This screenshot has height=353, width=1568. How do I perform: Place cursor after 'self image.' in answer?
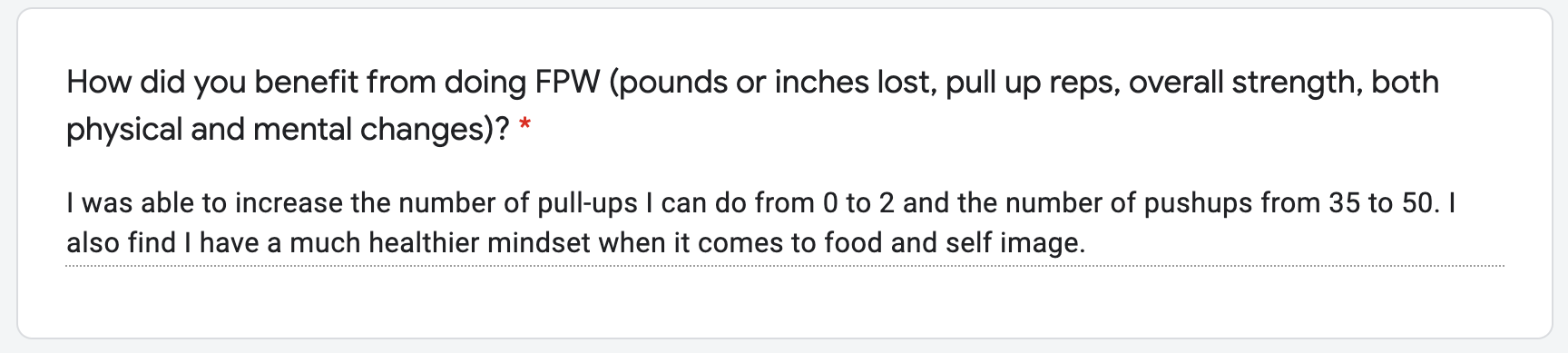pos(1087,242)
